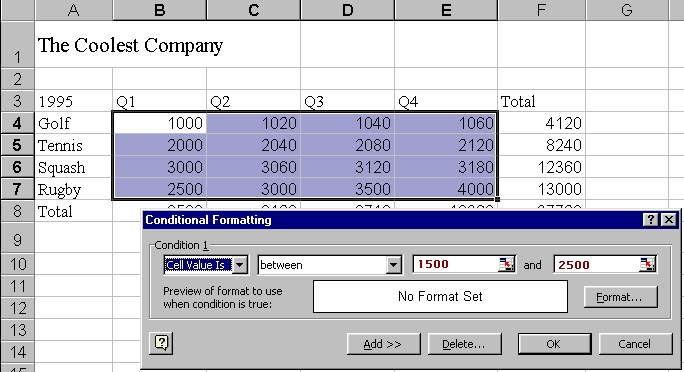Click the cell with value 2120
Screen dimensions: 684x372
446,145
